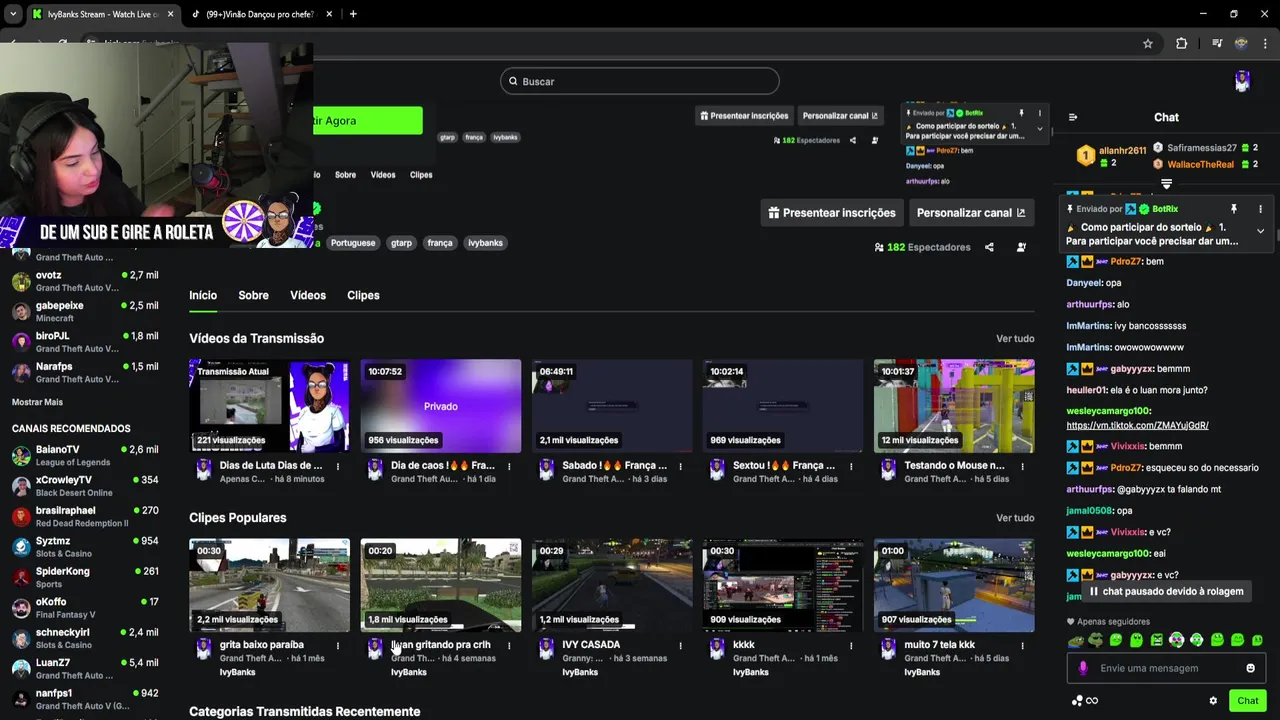Open the large Clipes channel tab
Screen dimensions: 1280x720
[363, 295]
